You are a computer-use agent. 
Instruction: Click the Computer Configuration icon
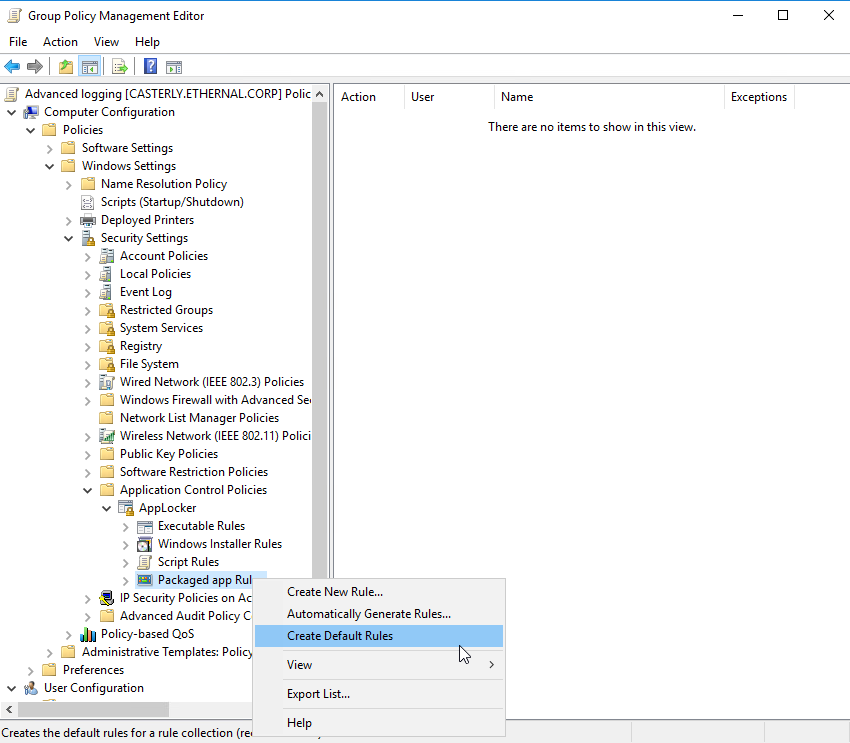click(31, 112)
